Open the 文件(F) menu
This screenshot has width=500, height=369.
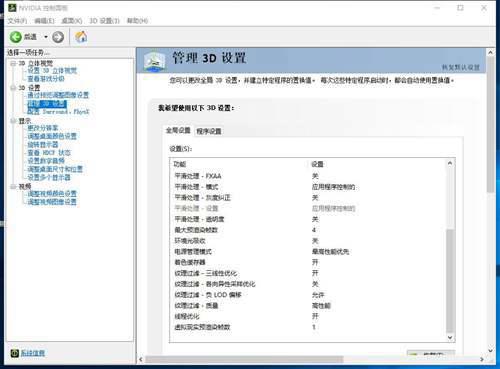point(17,21)
